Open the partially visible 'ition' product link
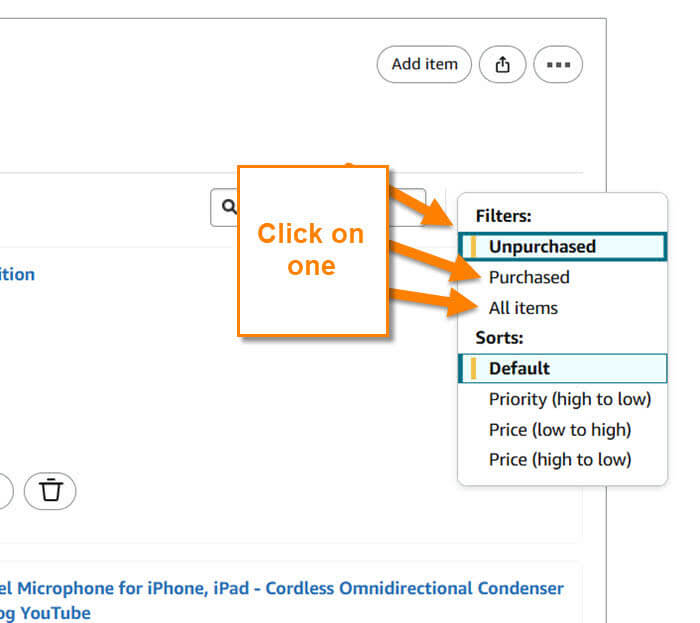The width and height of the screenshot is (700, 623). click(17, 274)
